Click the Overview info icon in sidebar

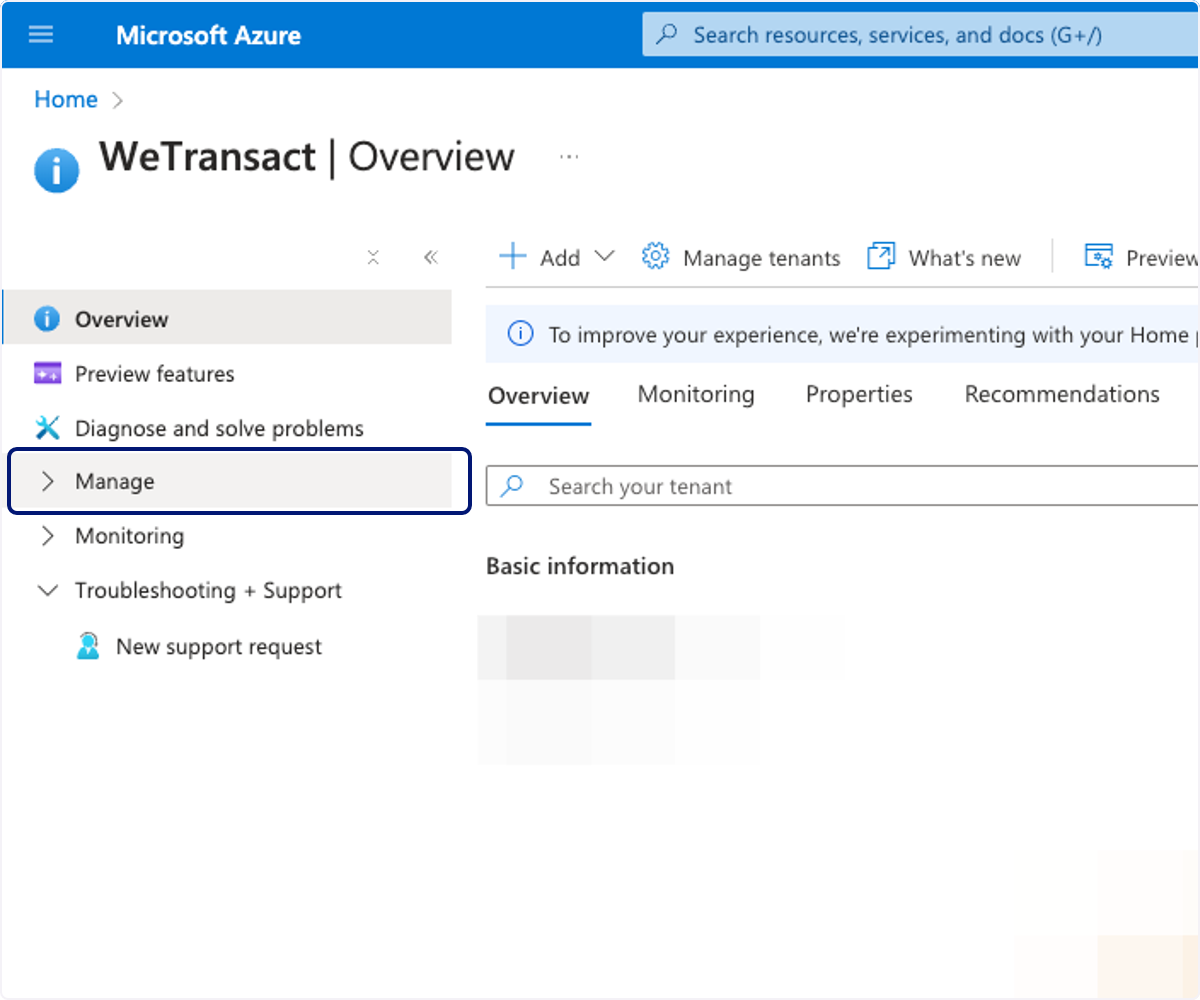(x=47, y=319)
